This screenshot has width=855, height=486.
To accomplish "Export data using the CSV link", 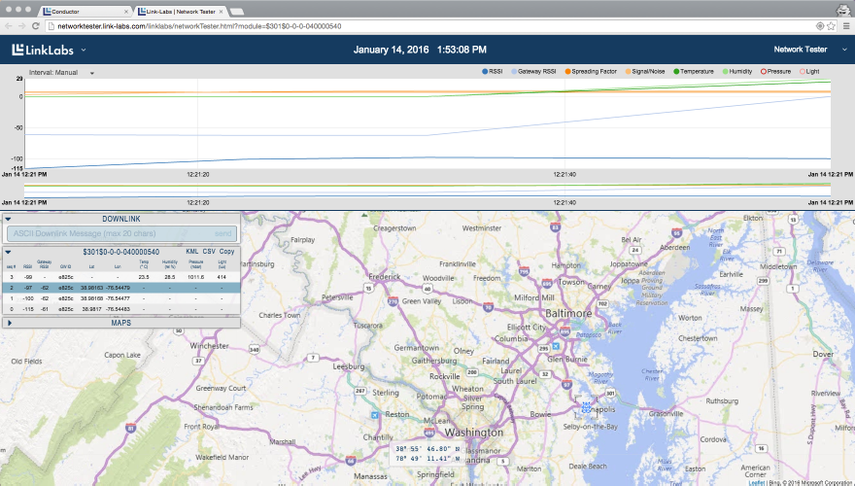I will tap(209, 252).
